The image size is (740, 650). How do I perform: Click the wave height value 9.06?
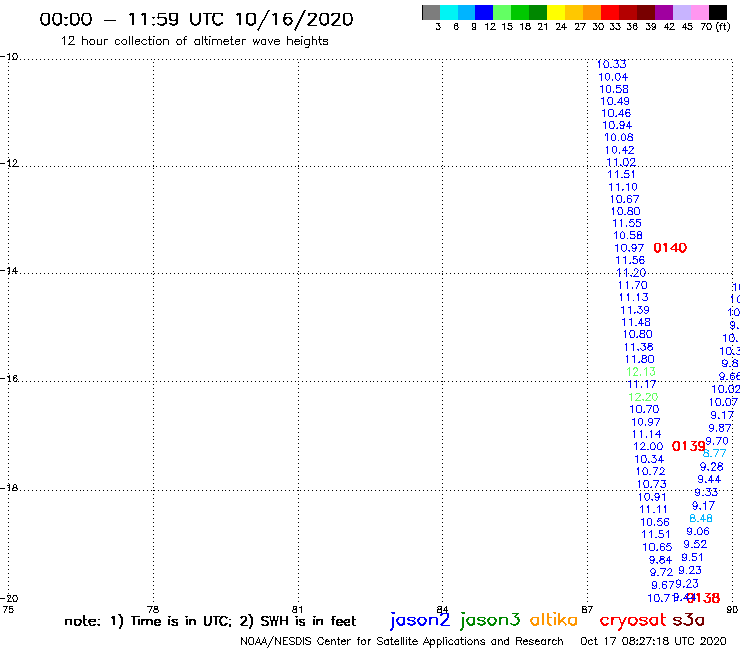point(698,532)
